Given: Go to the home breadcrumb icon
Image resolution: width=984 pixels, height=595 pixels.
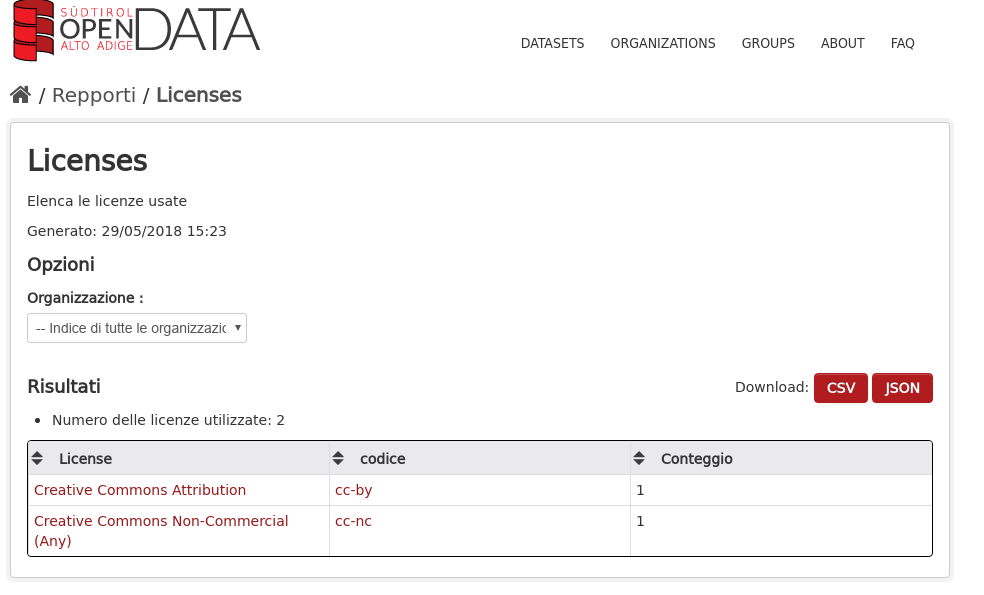Looking at the screenshot, I should (x=21, y=95).
